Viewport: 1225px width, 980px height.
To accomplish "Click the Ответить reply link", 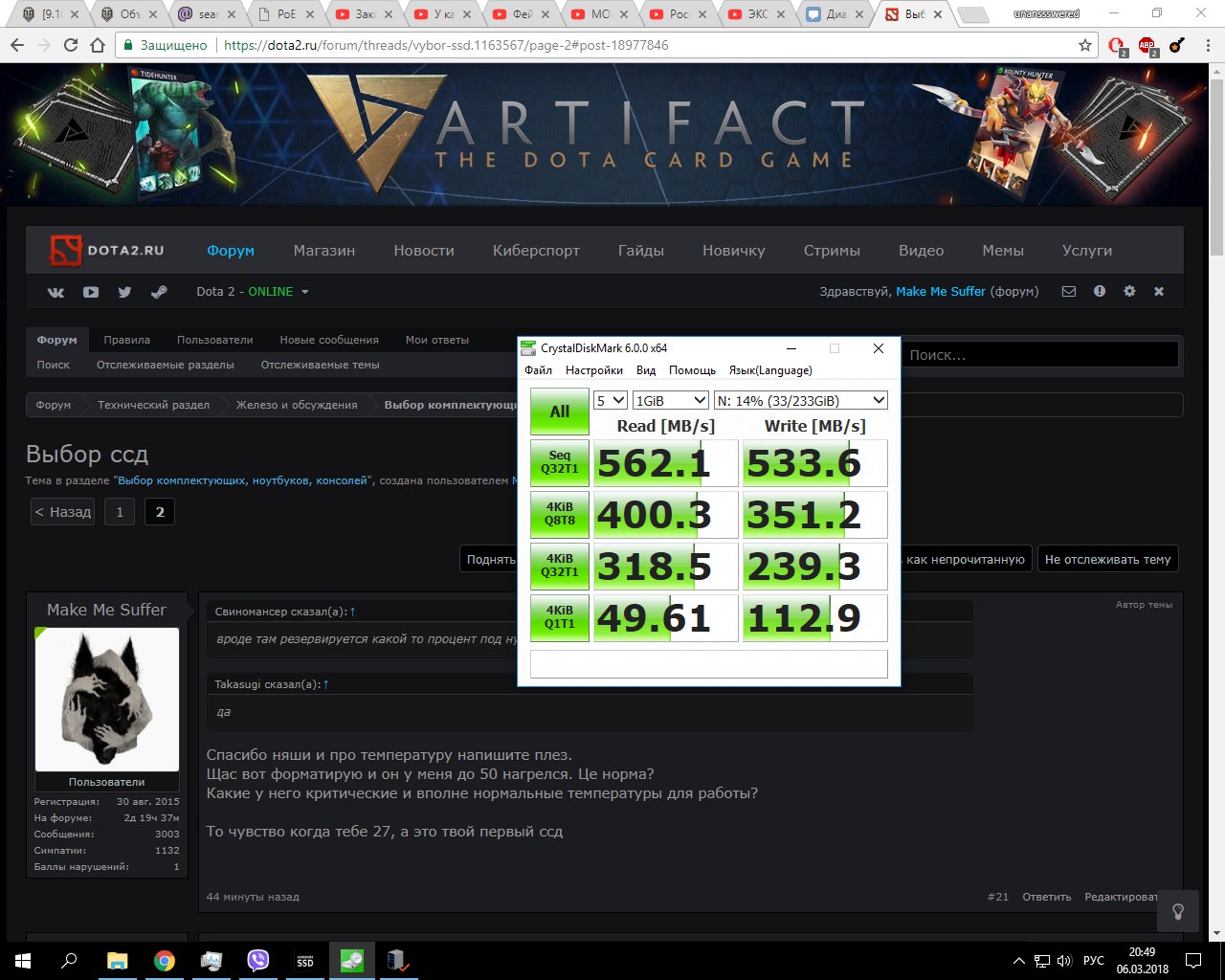I will [1046, 897].
